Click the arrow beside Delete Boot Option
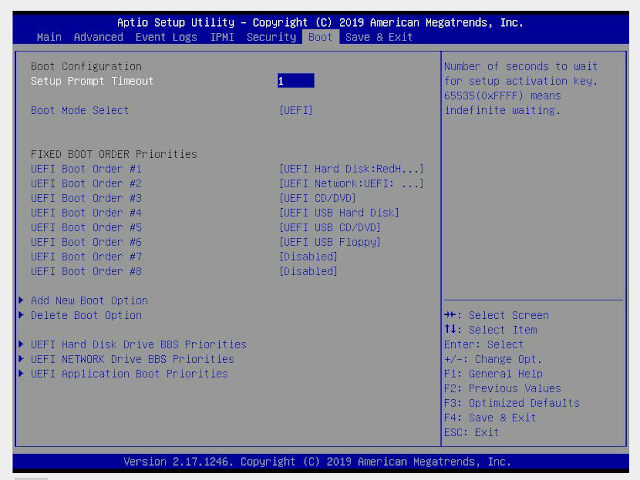The image size is (640, 480). tap(21, 315)
